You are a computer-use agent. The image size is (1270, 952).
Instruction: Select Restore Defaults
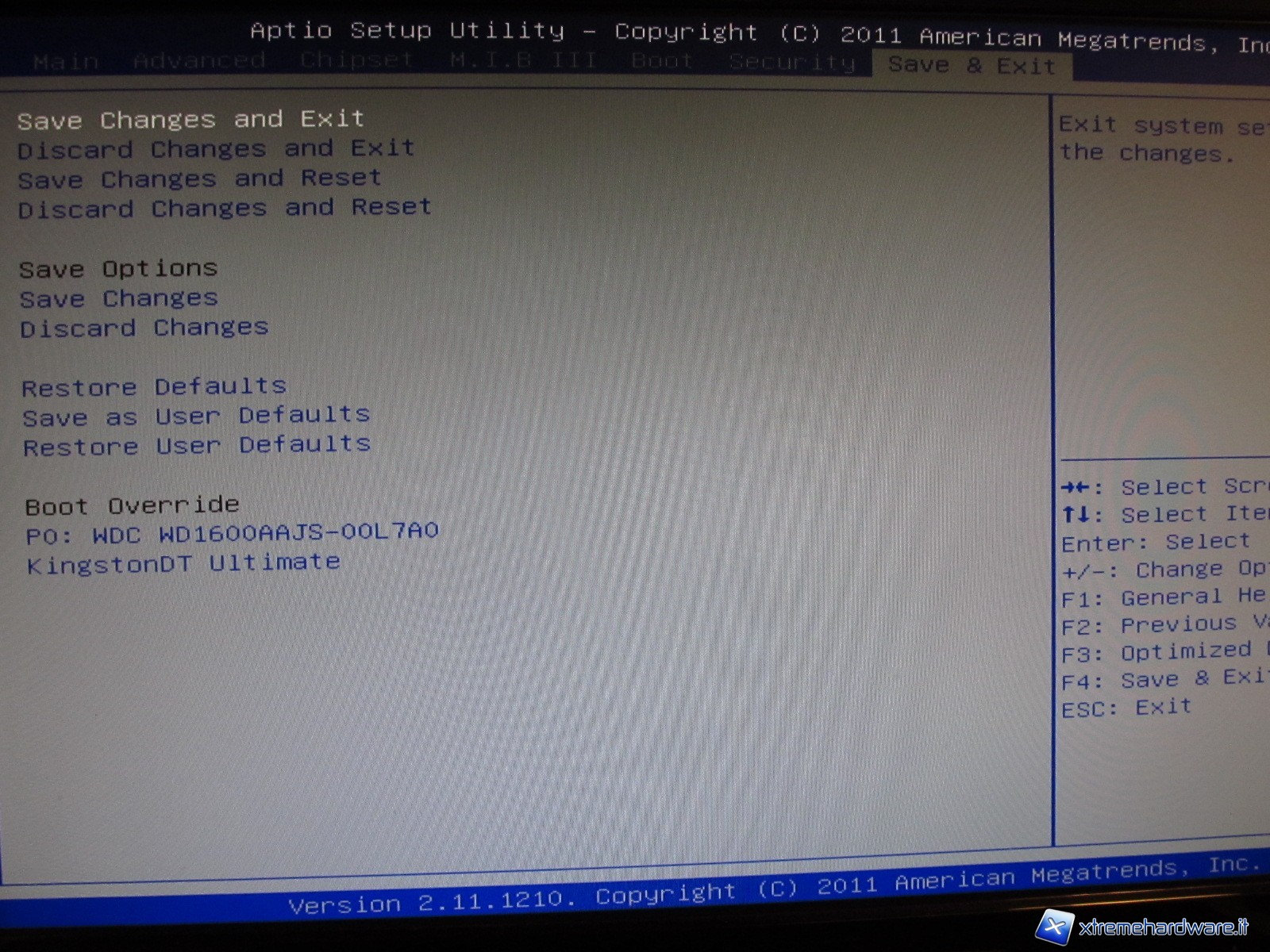(x=154, y=387)
